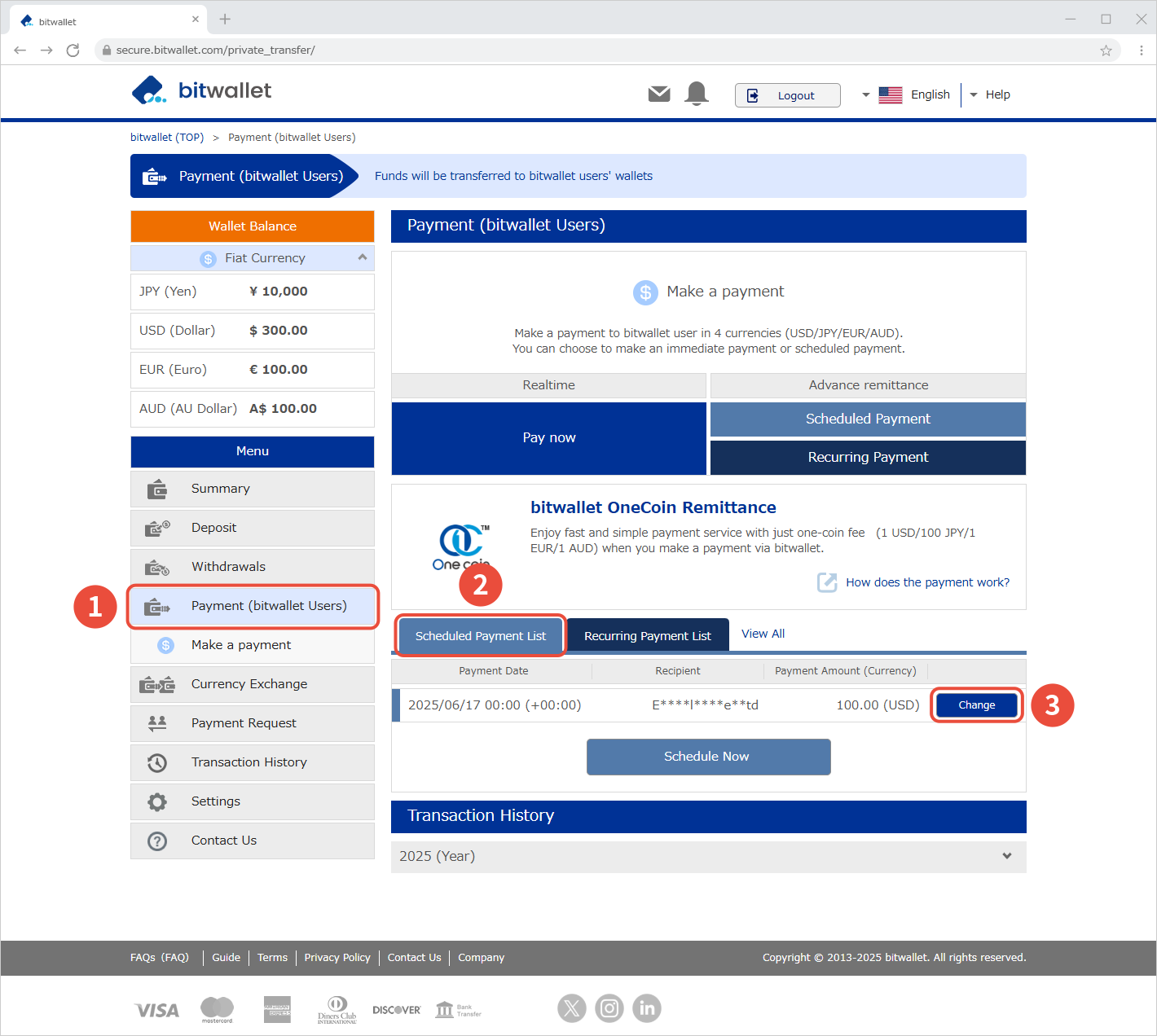Click the external link icon by payment work

(827, 582)
